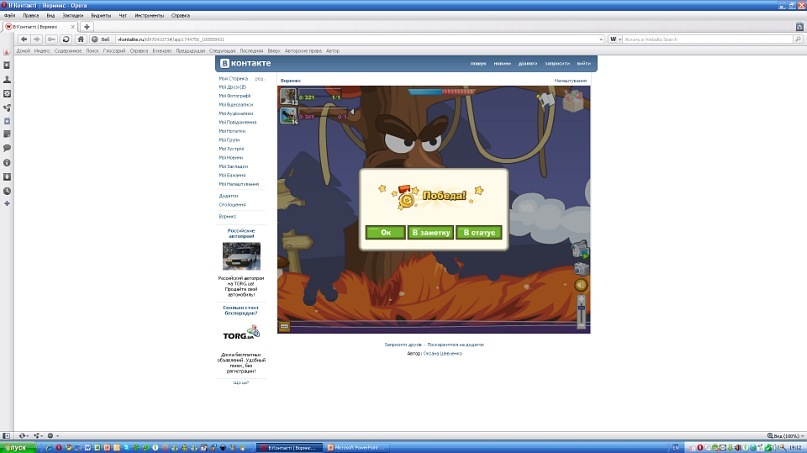Open the chat icon at game bottom-left

point(284,326)
